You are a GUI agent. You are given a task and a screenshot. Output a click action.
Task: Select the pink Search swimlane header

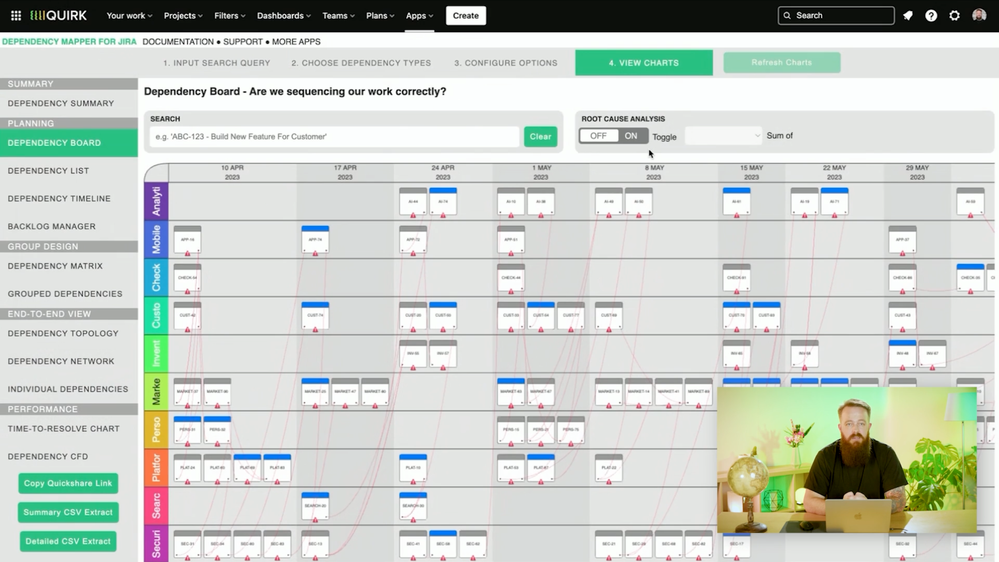(x=156, y=506)
